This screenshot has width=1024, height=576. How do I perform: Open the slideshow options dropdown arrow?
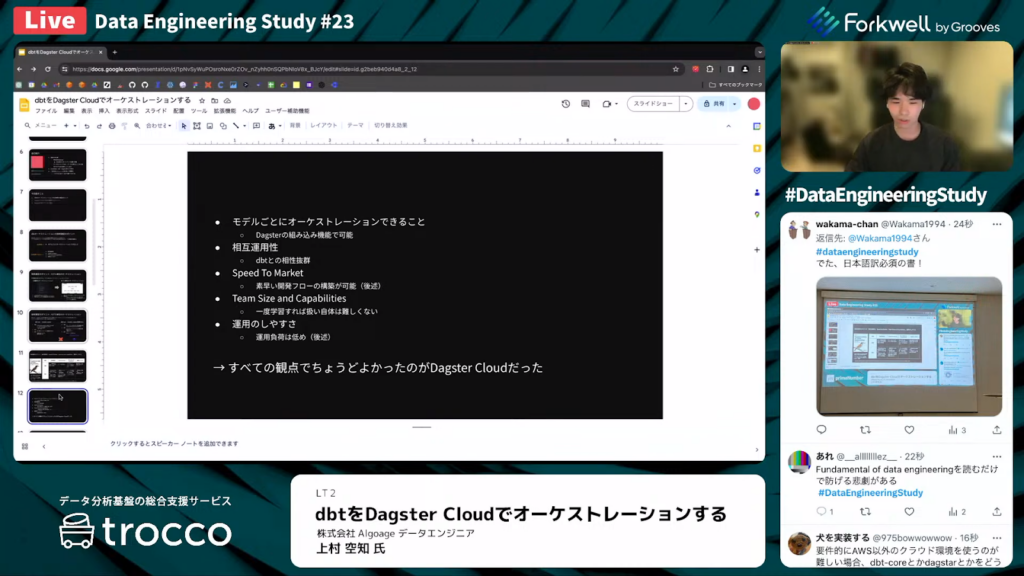click(x=686, y=104)
